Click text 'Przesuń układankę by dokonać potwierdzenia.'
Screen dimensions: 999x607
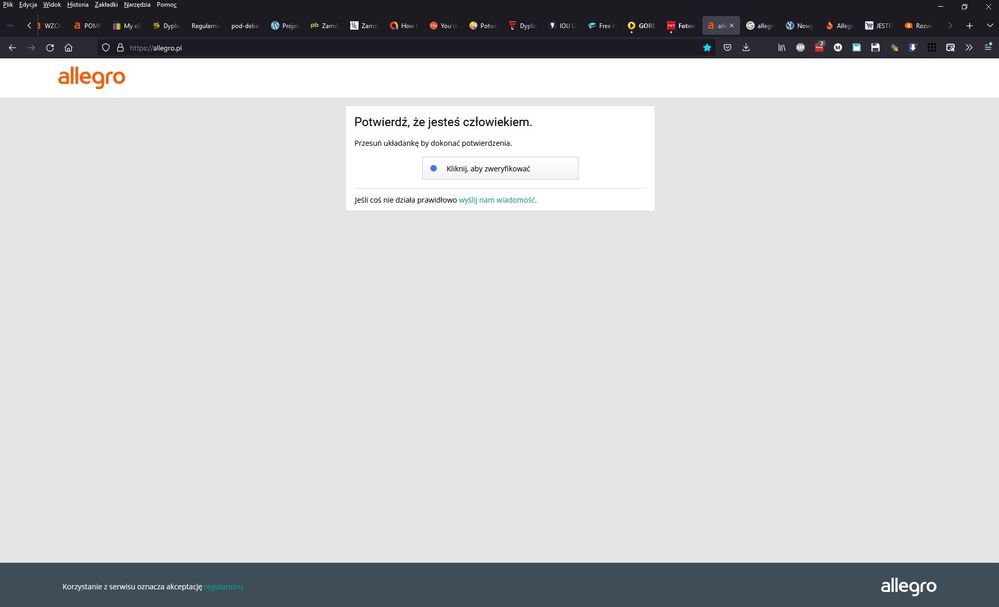pyautogui.click(x=433, y=143)
